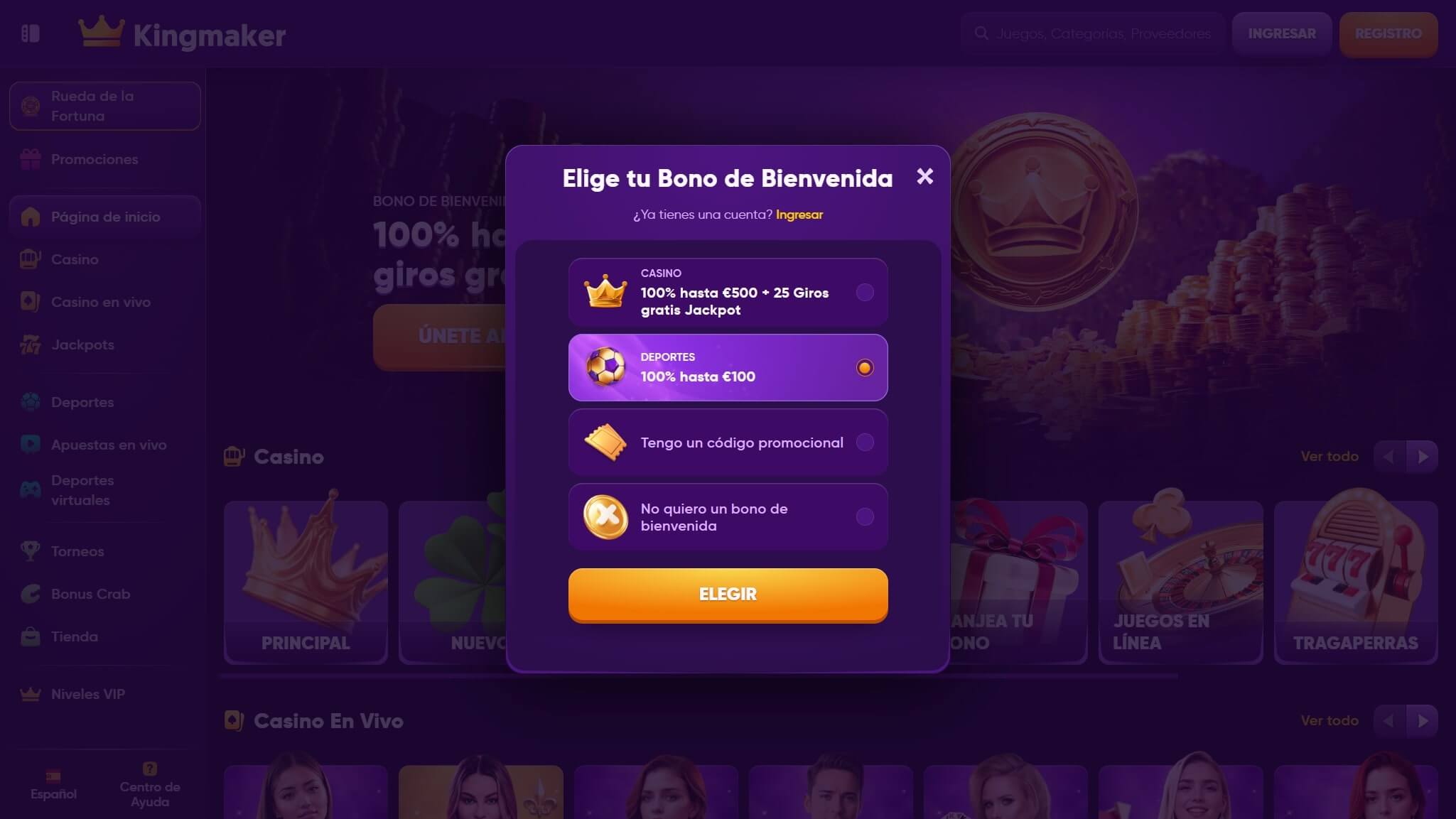The image size is (1456, 819).
Task: Click the Kingmaker crown logo
Action: pyautogui.click(x=101, y=32)
